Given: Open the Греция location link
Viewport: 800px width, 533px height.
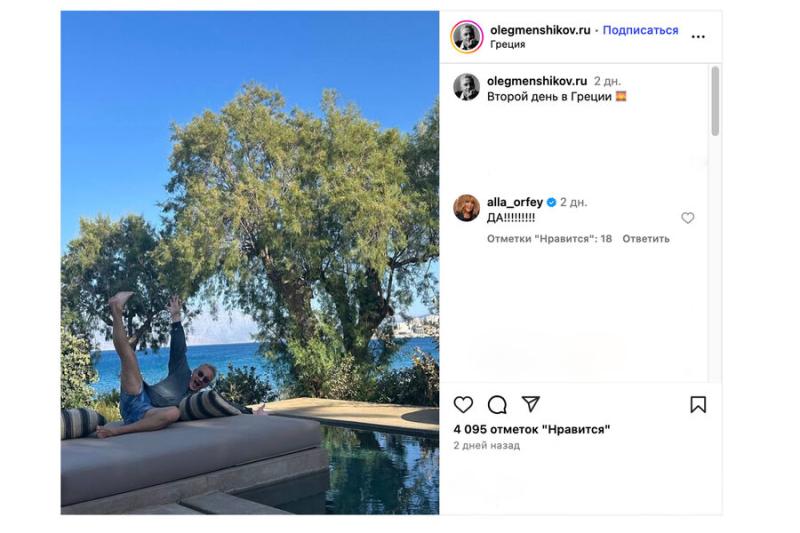Looking at the screenshot, I should point(507,44).
